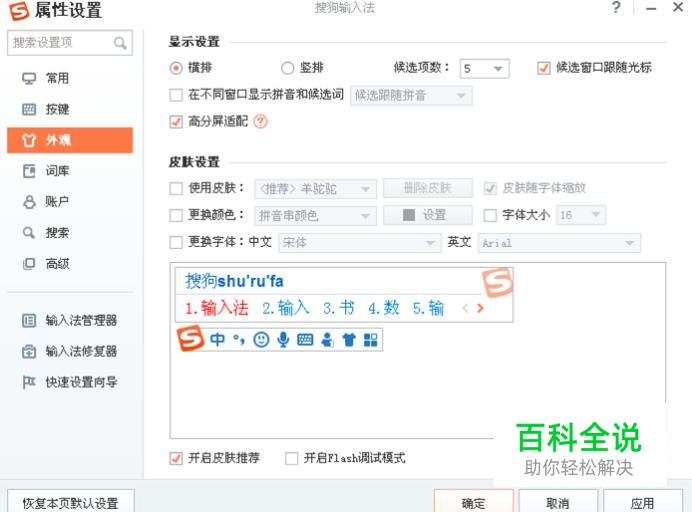
Task: Click the smiley emoji icon in preview bar
Action: (261, 339)
